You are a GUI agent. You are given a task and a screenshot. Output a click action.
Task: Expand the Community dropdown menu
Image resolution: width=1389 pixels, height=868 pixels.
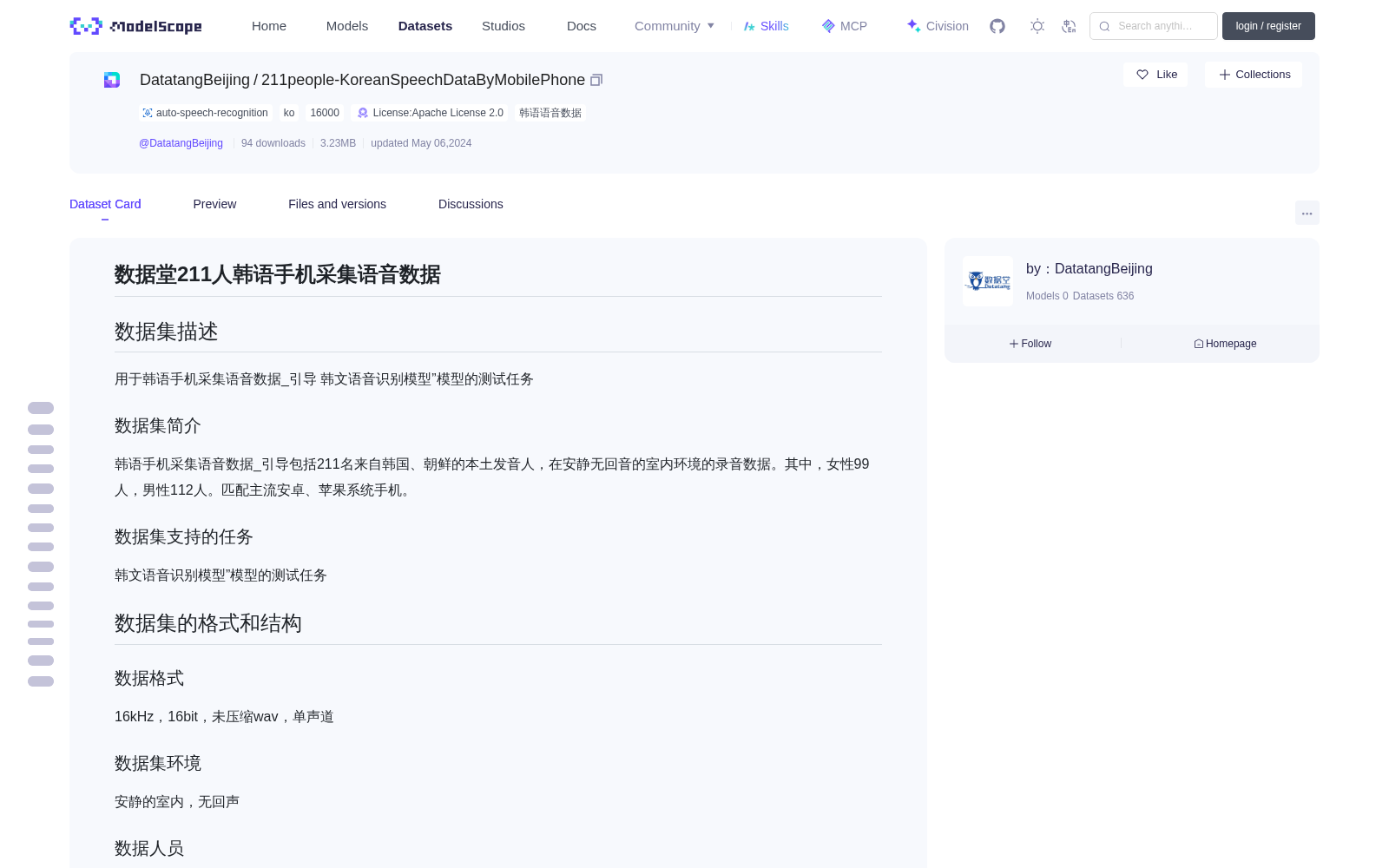pyautogui.click(x=675, y=26)
